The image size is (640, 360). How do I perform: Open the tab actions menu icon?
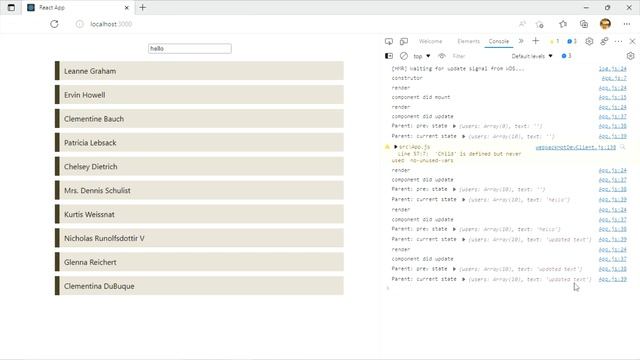pos(11,7)
